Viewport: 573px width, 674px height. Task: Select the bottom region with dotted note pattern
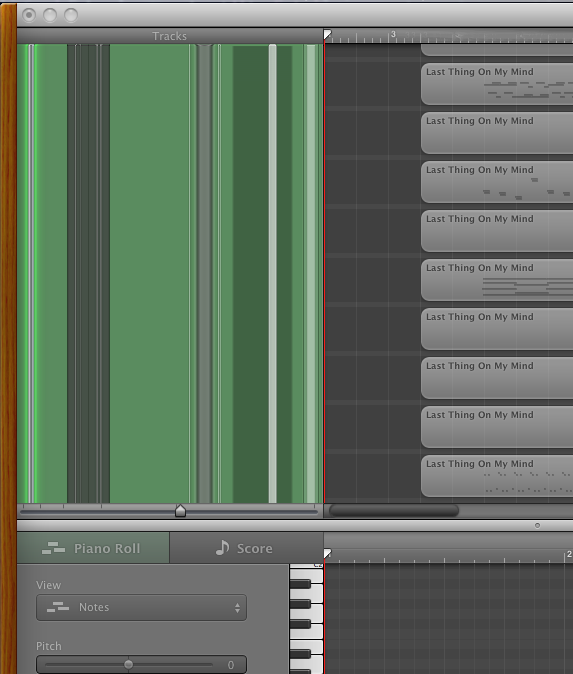tap(497, 476)
